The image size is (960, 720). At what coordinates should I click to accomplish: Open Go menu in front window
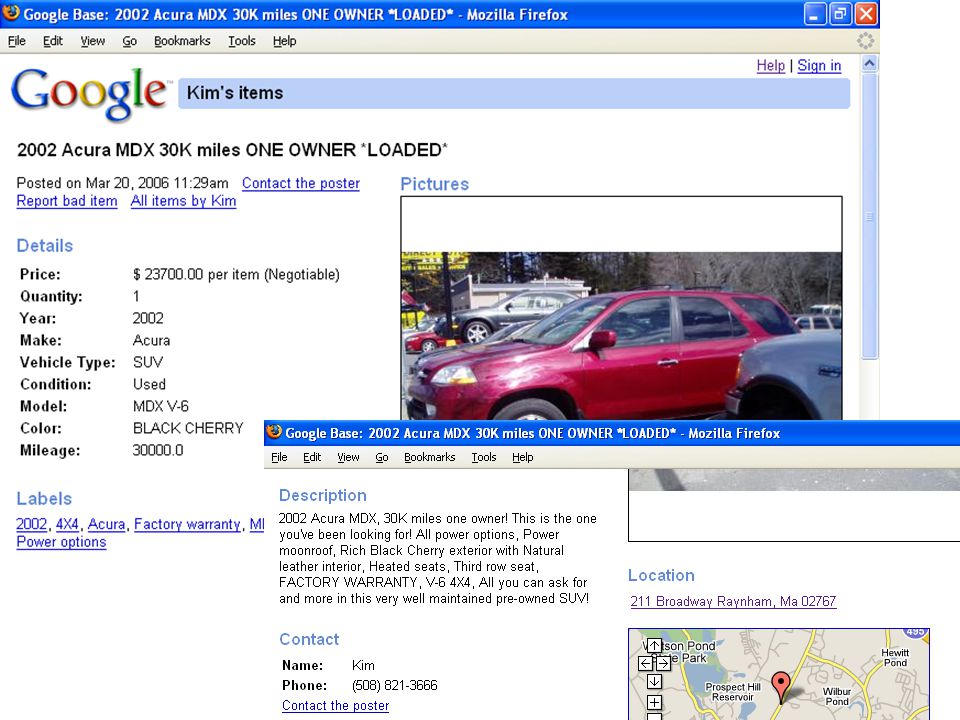(381, 457)
